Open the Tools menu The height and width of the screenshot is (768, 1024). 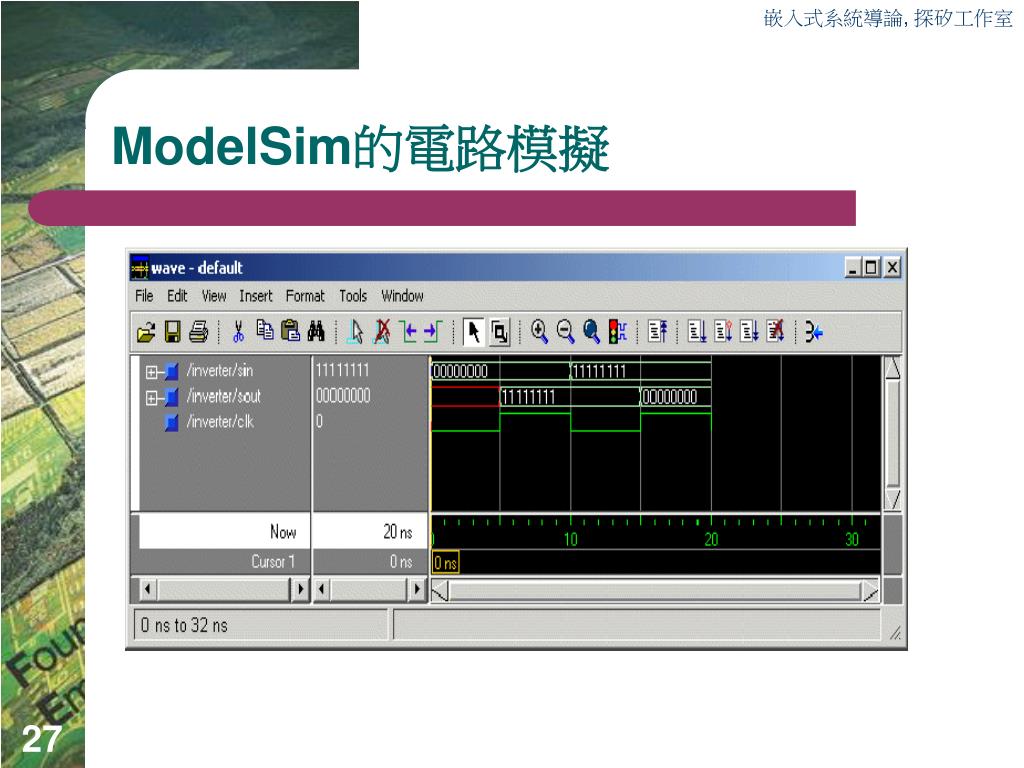pos(353,296)
